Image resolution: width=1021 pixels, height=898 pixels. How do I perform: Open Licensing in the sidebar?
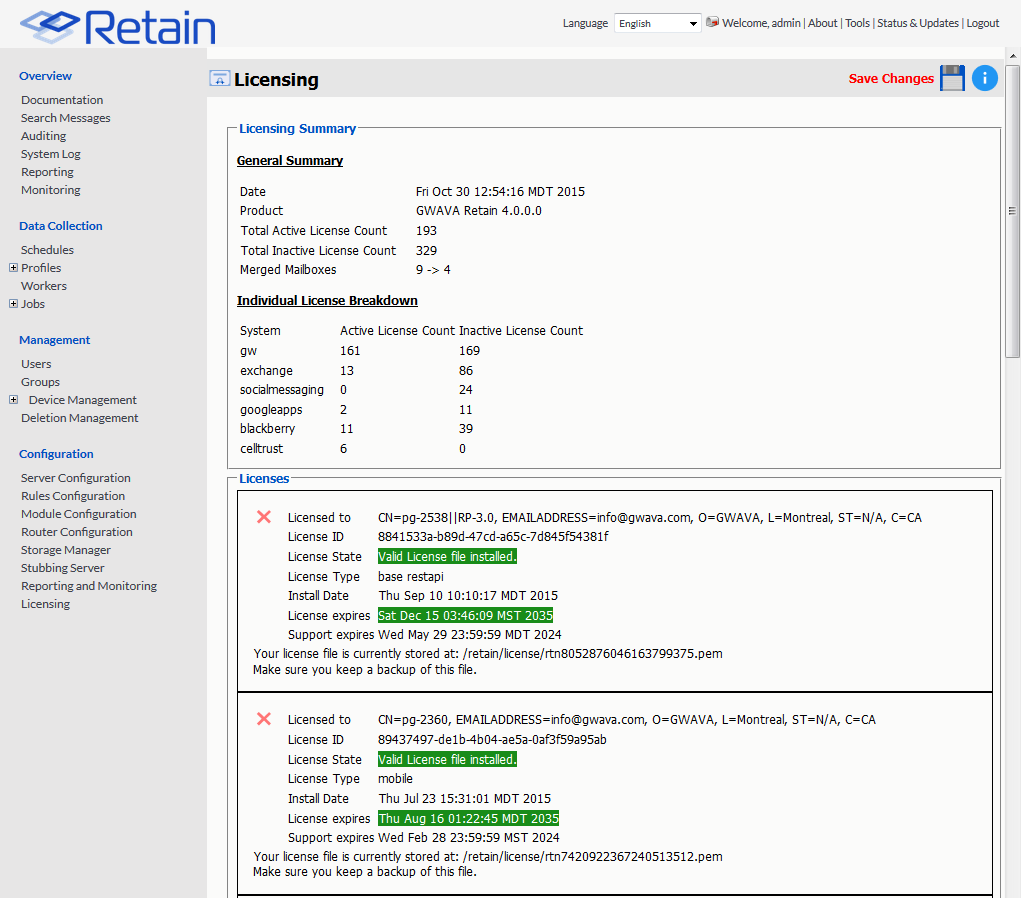coord(45,604)
